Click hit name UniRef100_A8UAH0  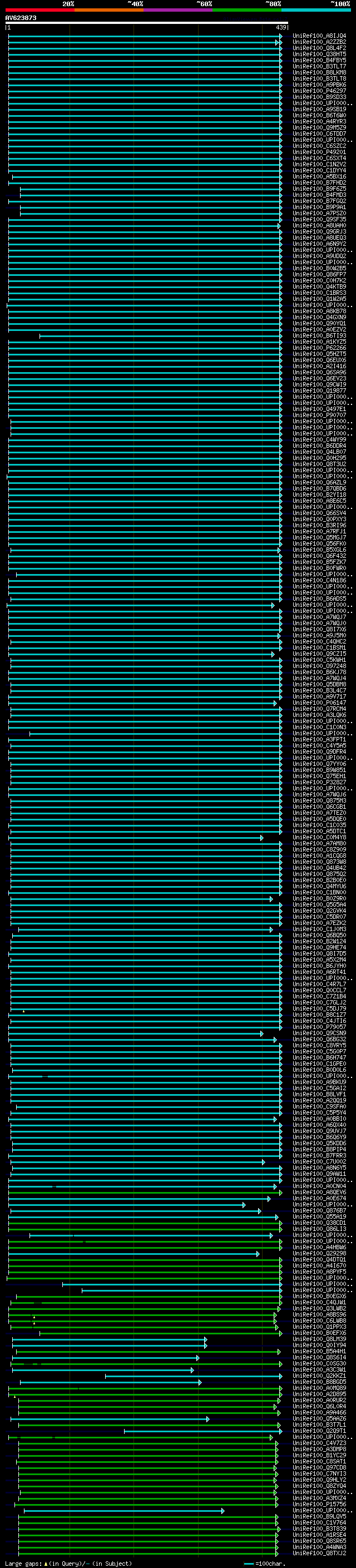(319, 225)
